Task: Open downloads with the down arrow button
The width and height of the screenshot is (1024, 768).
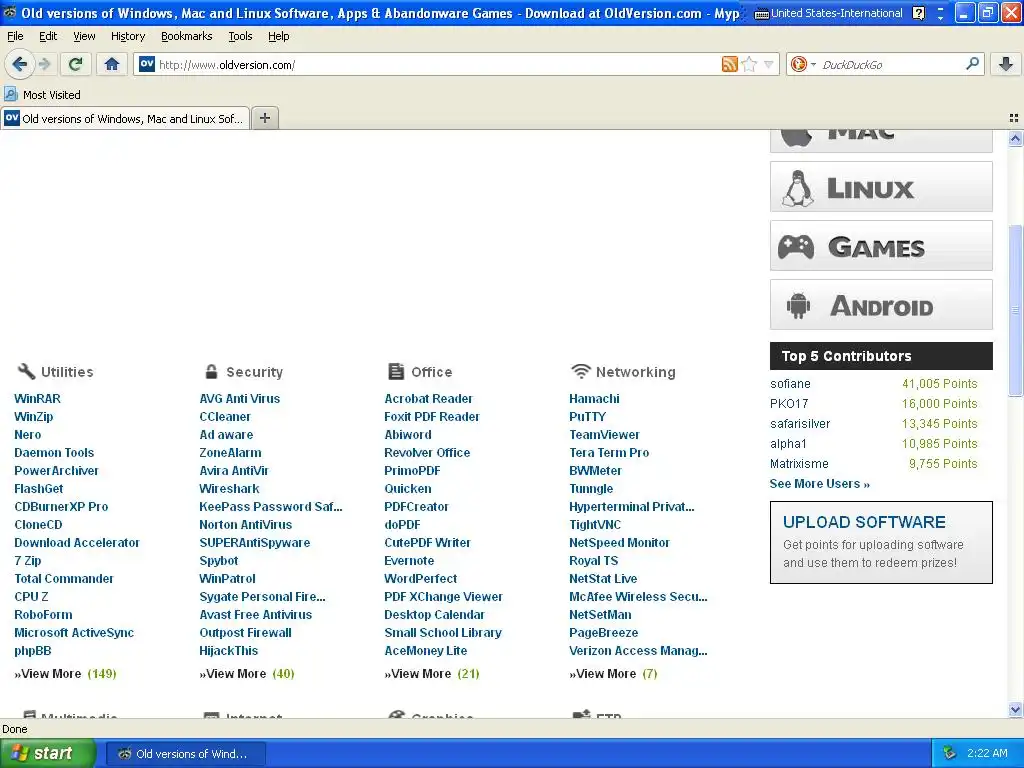Action: [1006, 64]
